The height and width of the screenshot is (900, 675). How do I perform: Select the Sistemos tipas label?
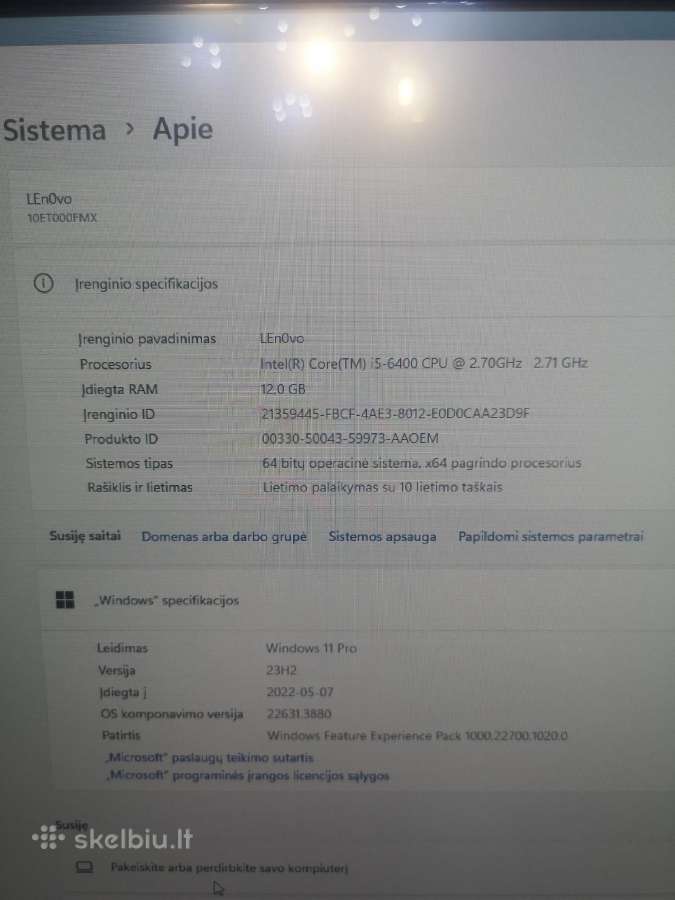[129, 463]
